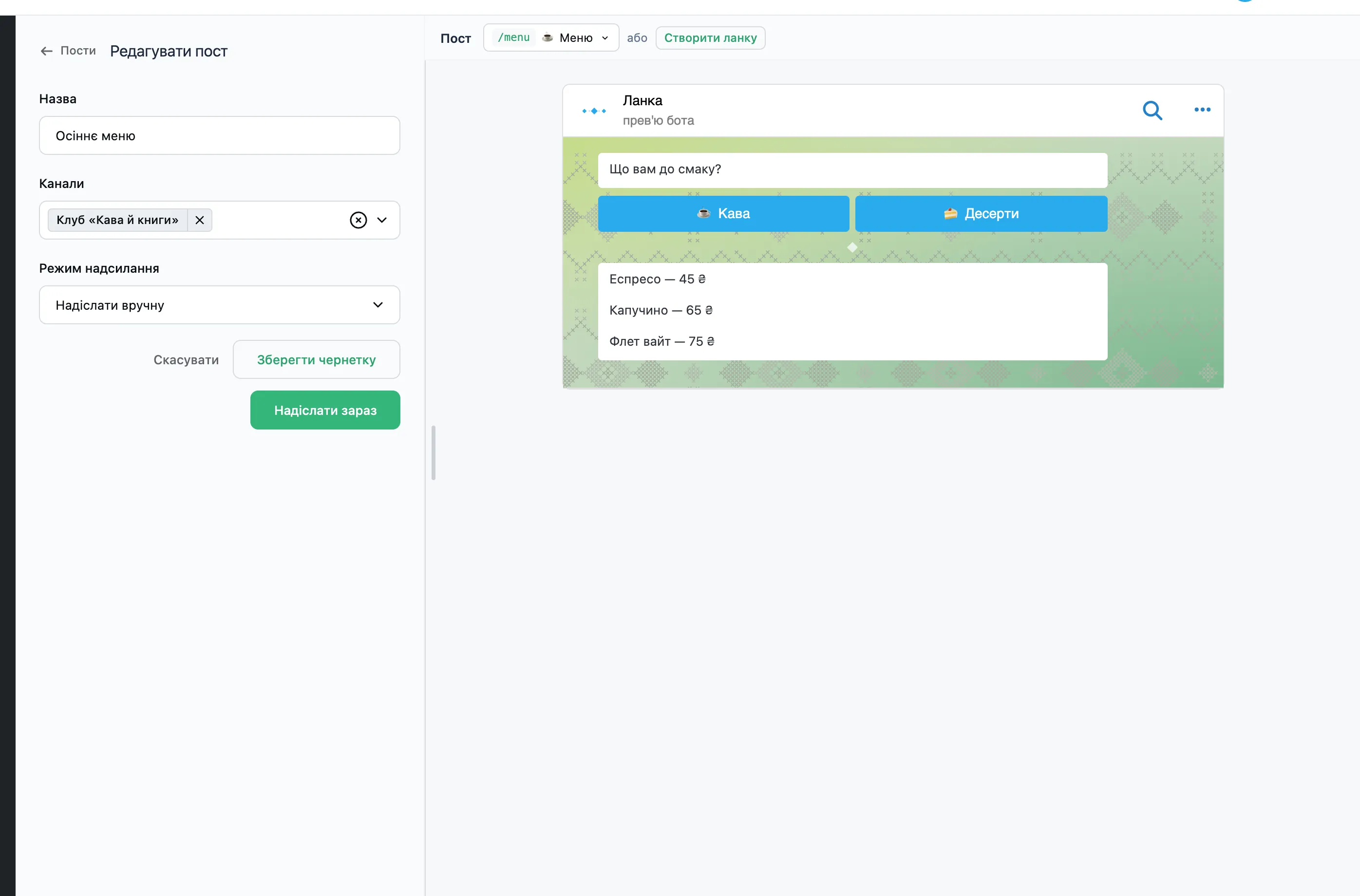This screenshot has height=896, width=1360.
Task: Go back via the Пости link
Action: (78, 51)
